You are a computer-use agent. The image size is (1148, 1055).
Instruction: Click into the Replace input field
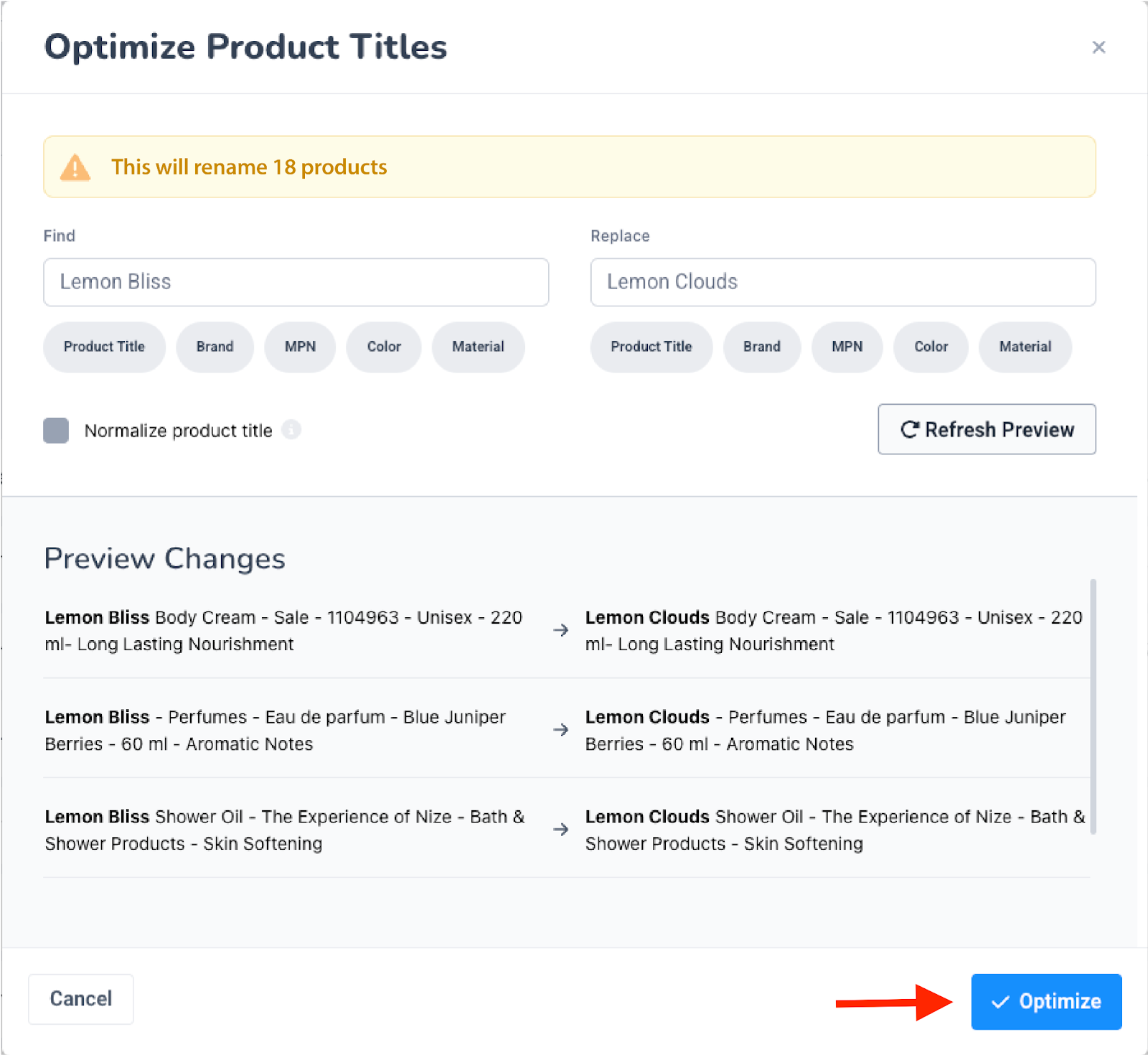(x=842, y=282)
